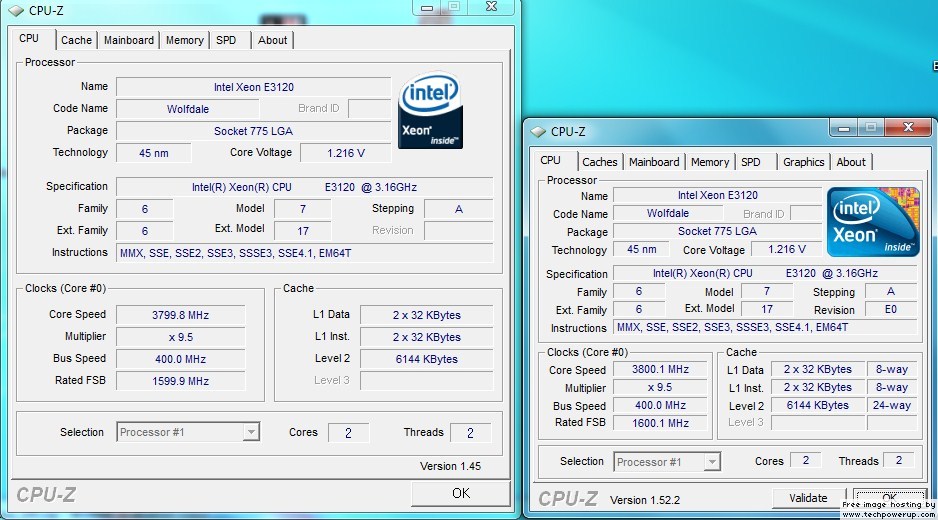Viewport: 938px width, 520px height.
Task: Click Rated FSB '1599.9 MHz' value
Action: click(x=181, y=381)
